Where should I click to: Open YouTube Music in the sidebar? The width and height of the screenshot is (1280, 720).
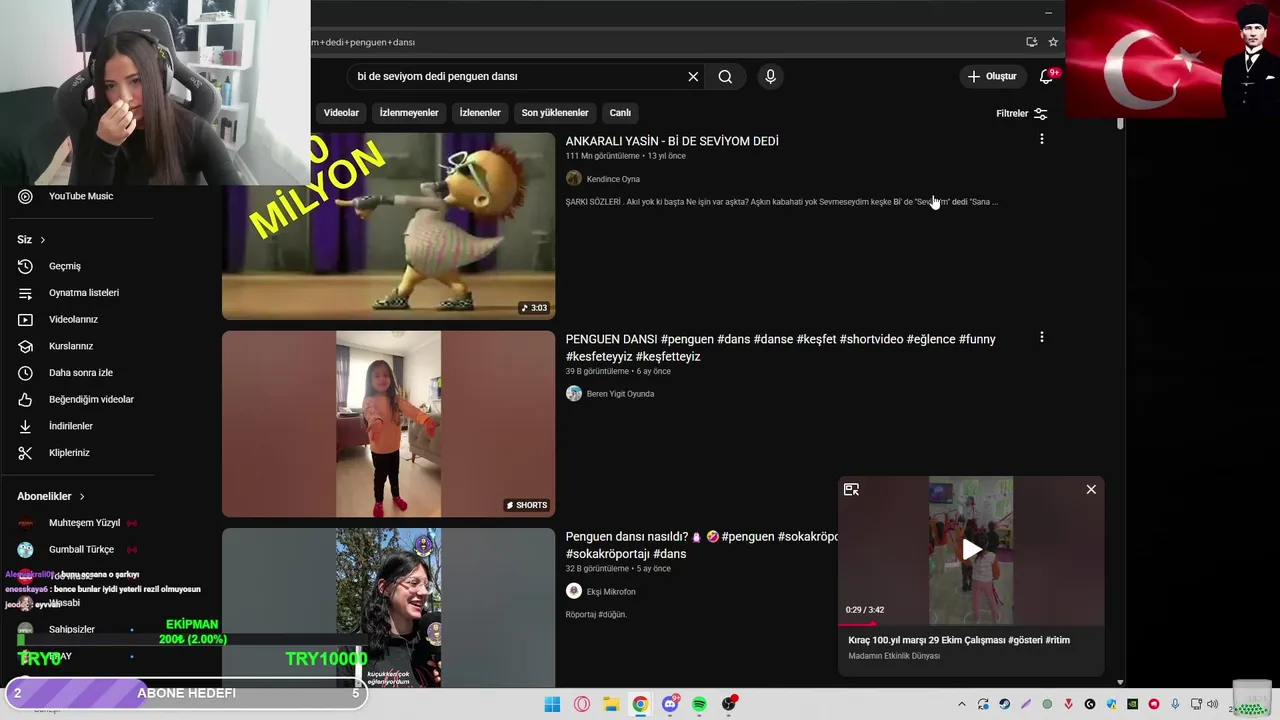(x=81, y=196)
